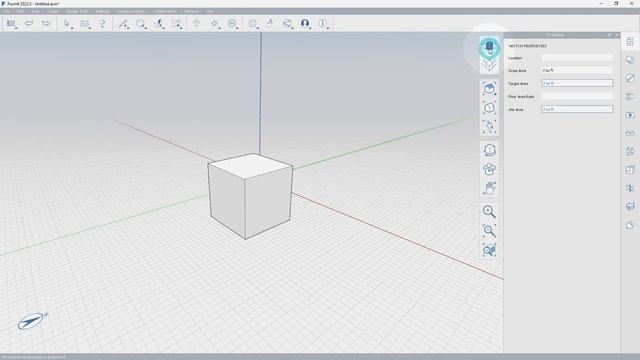This screenshot has width=640, height=360.
Task: Open the Materials palette icon
Action: (x=630, y=78)
